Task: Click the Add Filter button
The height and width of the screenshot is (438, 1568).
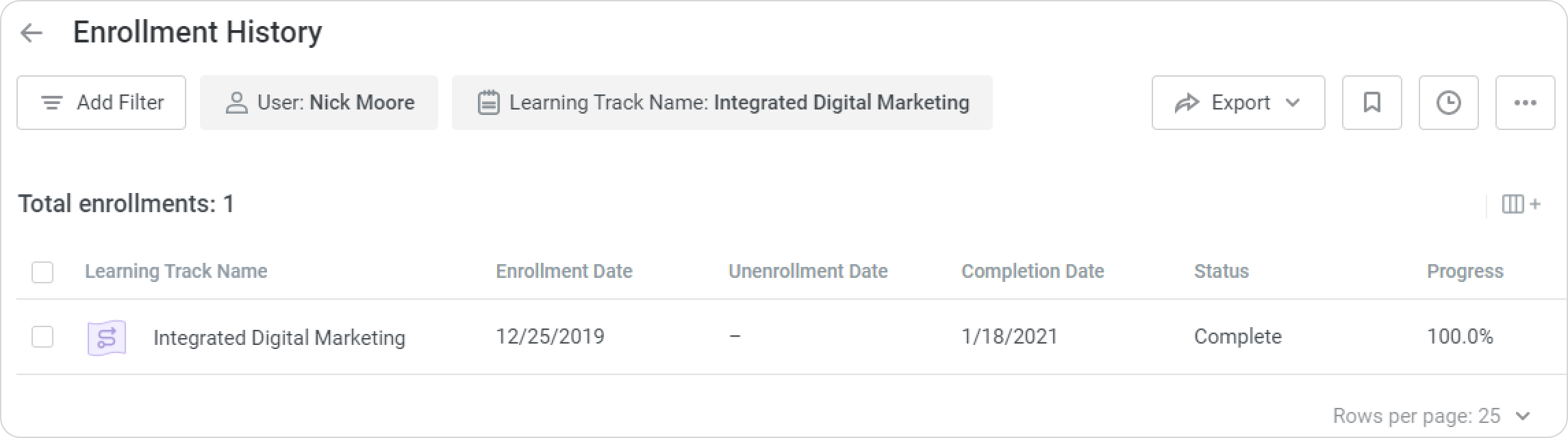Action: pyautogui.click(x=101, y=103)
